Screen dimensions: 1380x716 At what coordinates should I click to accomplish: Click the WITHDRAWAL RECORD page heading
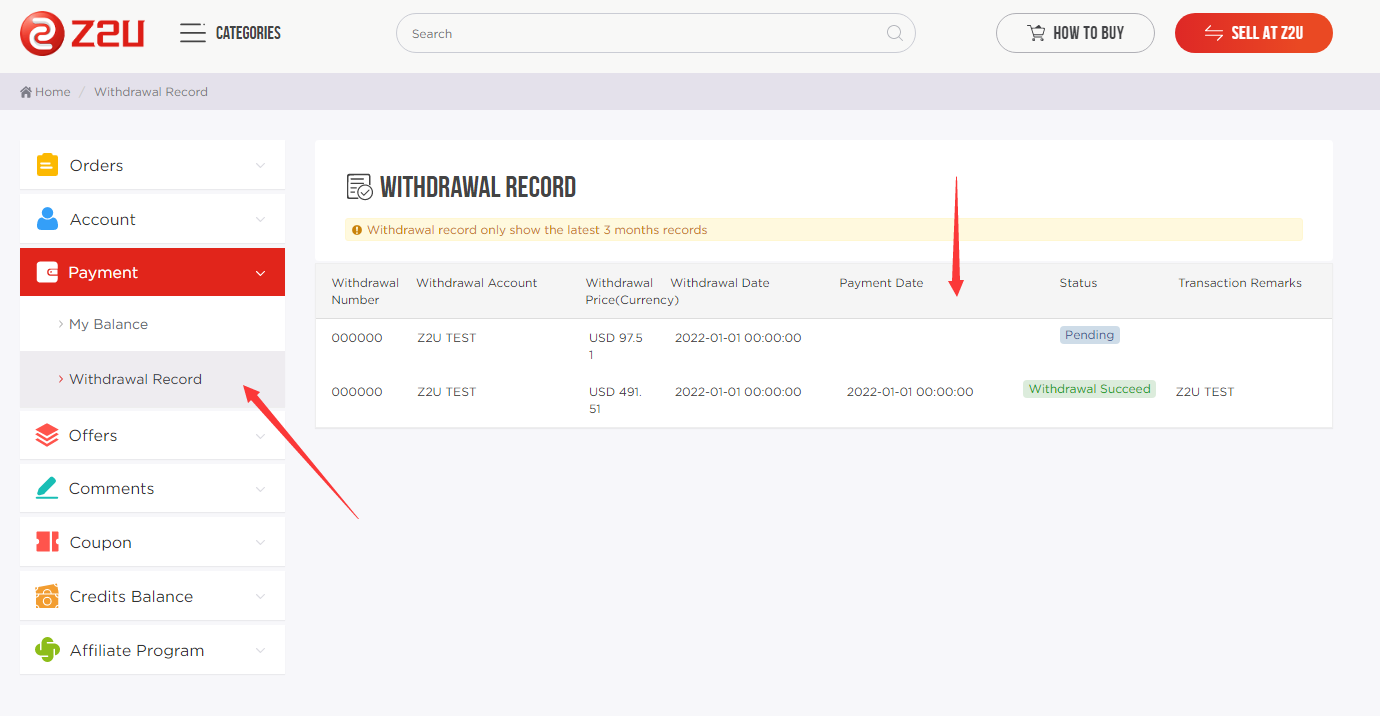pos(478,187)
